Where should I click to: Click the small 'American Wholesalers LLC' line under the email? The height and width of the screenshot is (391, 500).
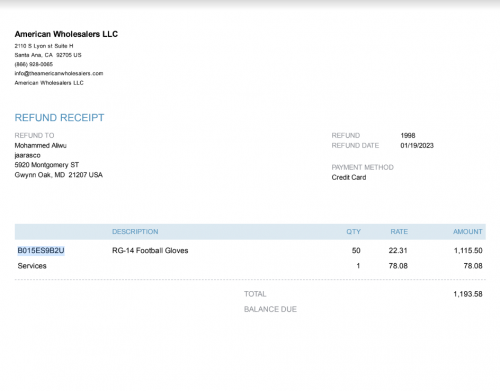click(49, 83)
